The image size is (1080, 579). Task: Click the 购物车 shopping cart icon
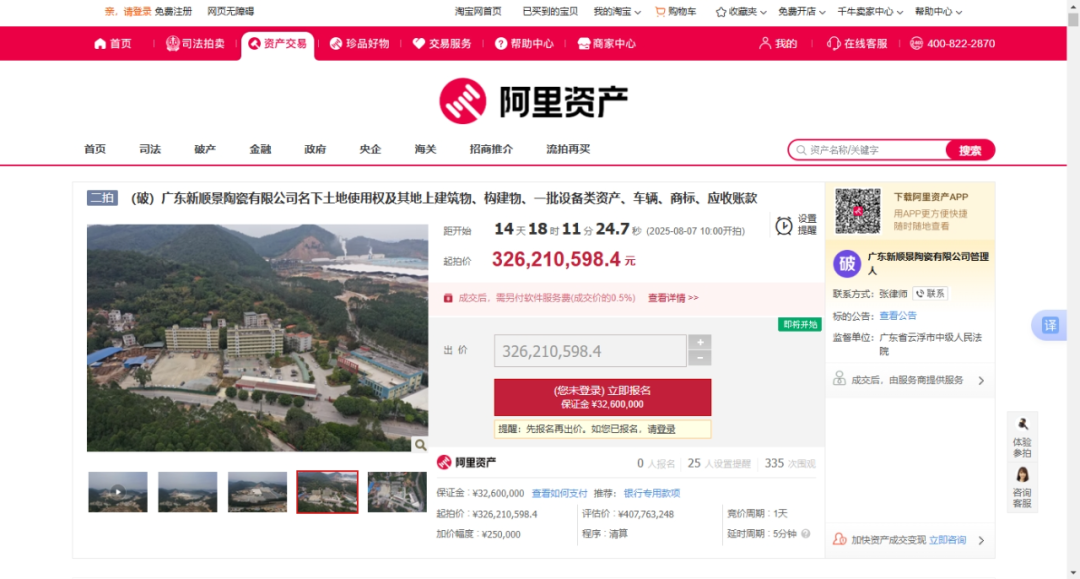point(660,12)
